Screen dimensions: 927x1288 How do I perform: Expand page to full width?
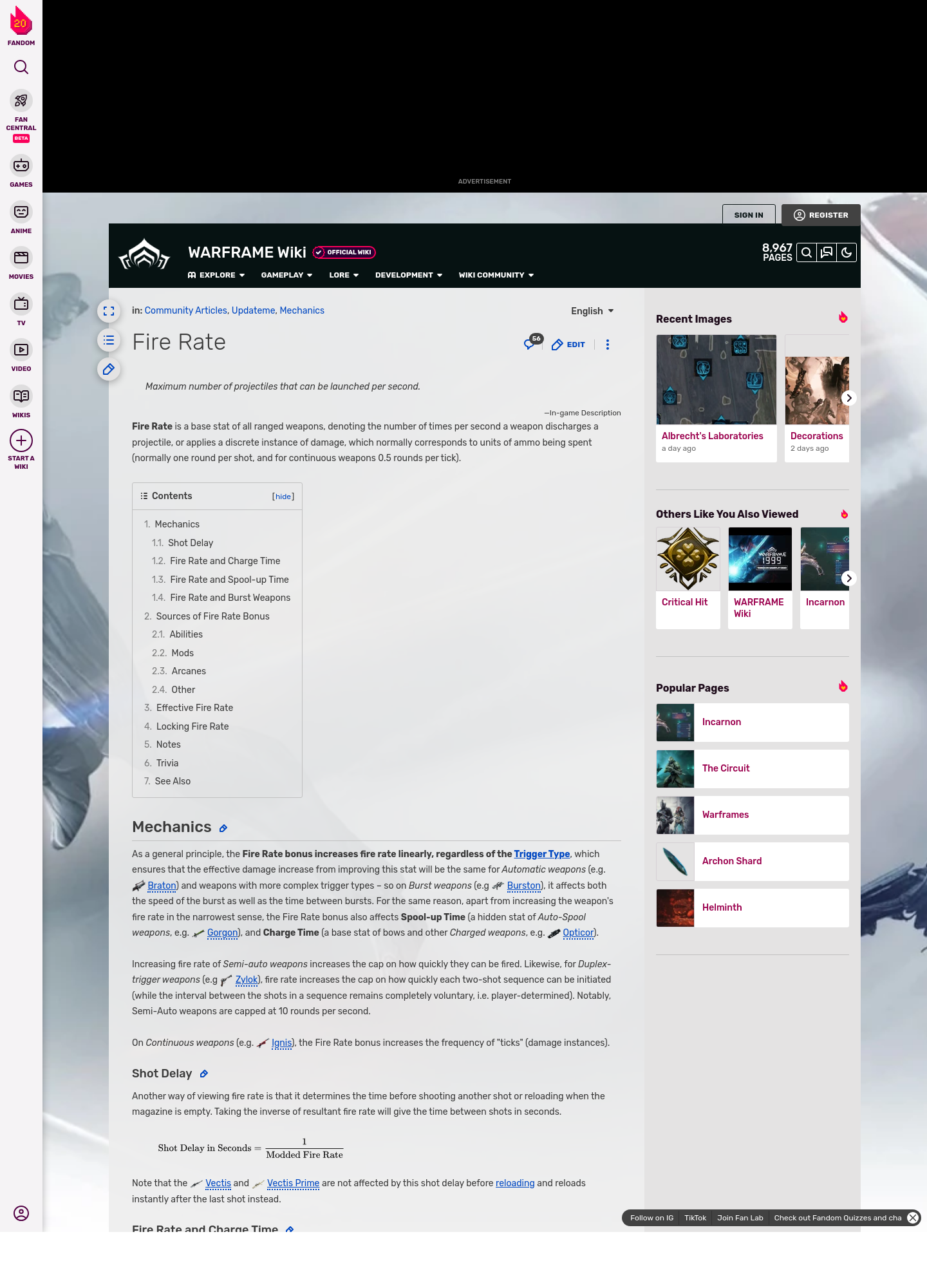pyautogui.click(x=109, y=311)
